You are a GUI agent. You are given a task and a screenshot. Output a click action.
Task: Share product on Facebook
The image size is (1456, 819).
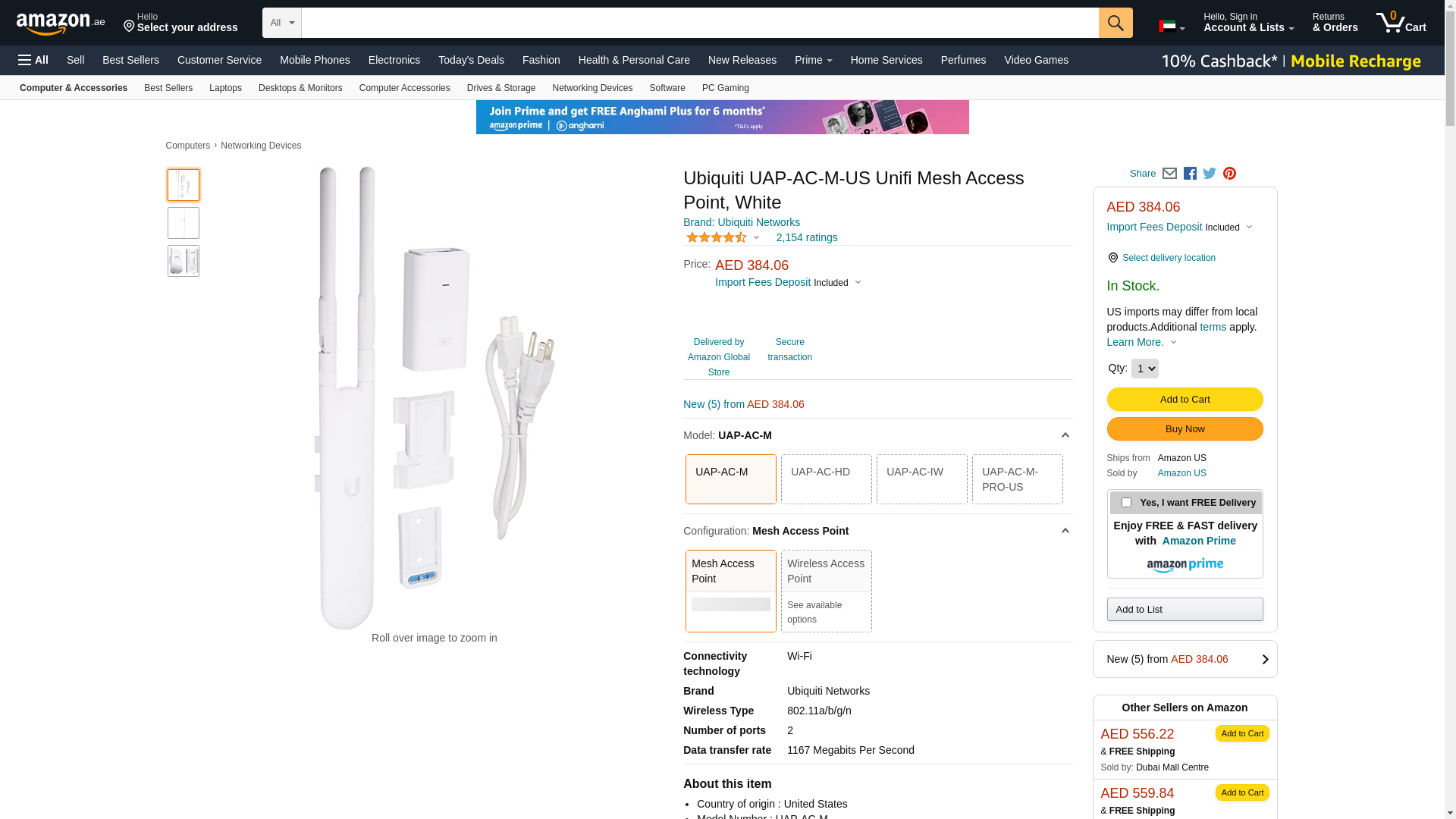(1190, 174)
